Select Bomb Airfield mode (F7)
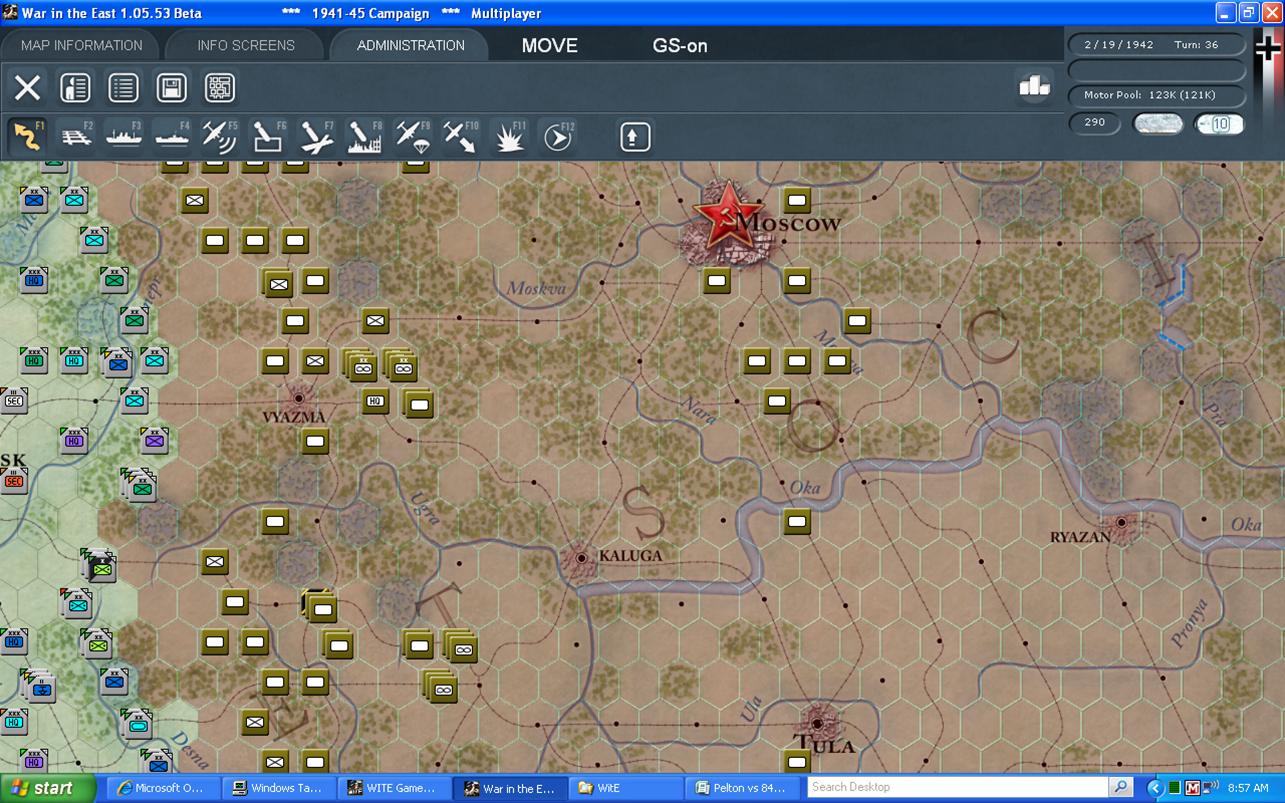Viewport: 1285px width, 803px height. tap(316, 137)
